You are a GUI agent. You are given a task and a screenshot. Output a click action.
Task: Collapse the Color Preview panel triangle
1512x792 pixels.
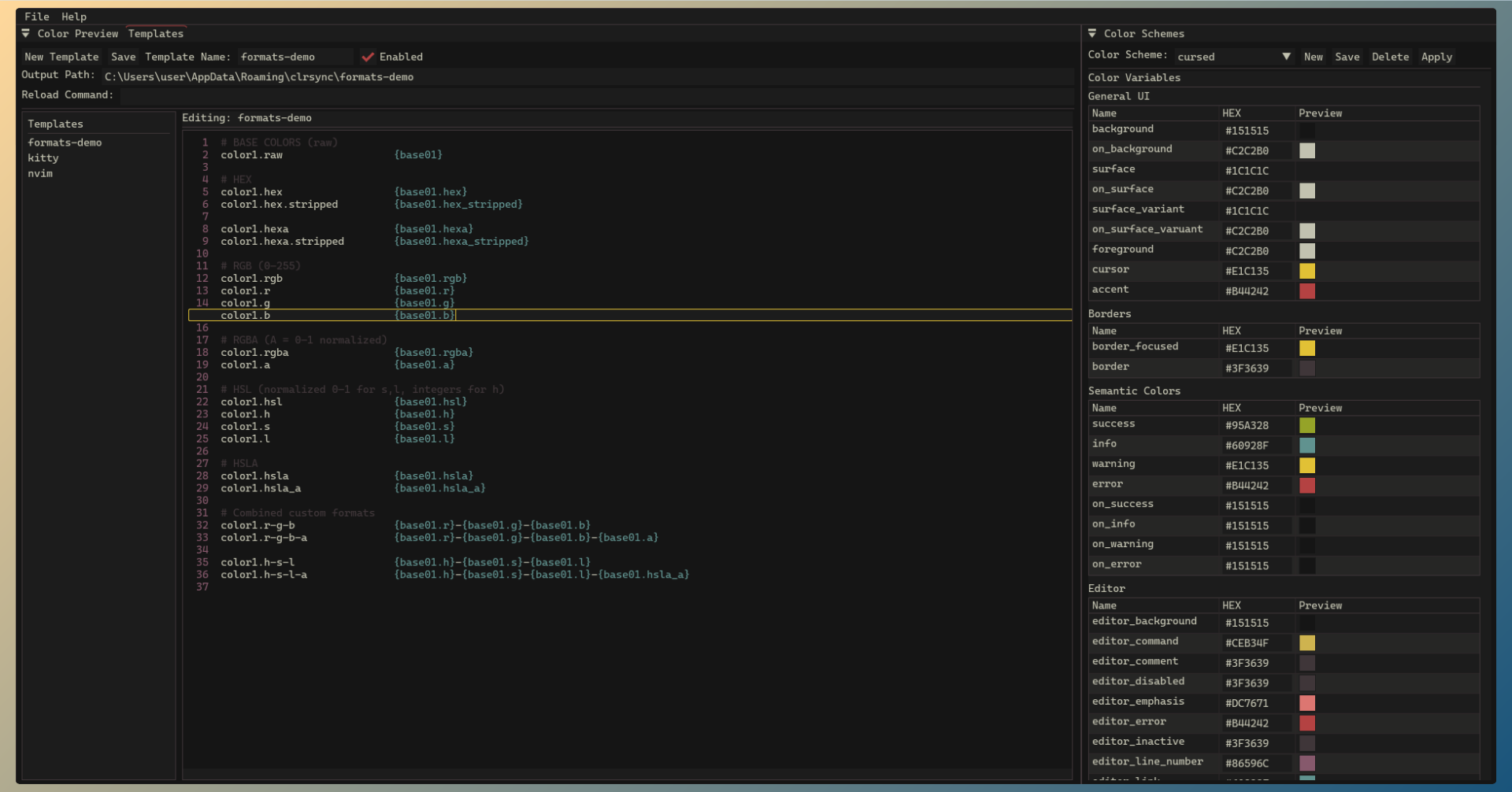tap(26, 34)
